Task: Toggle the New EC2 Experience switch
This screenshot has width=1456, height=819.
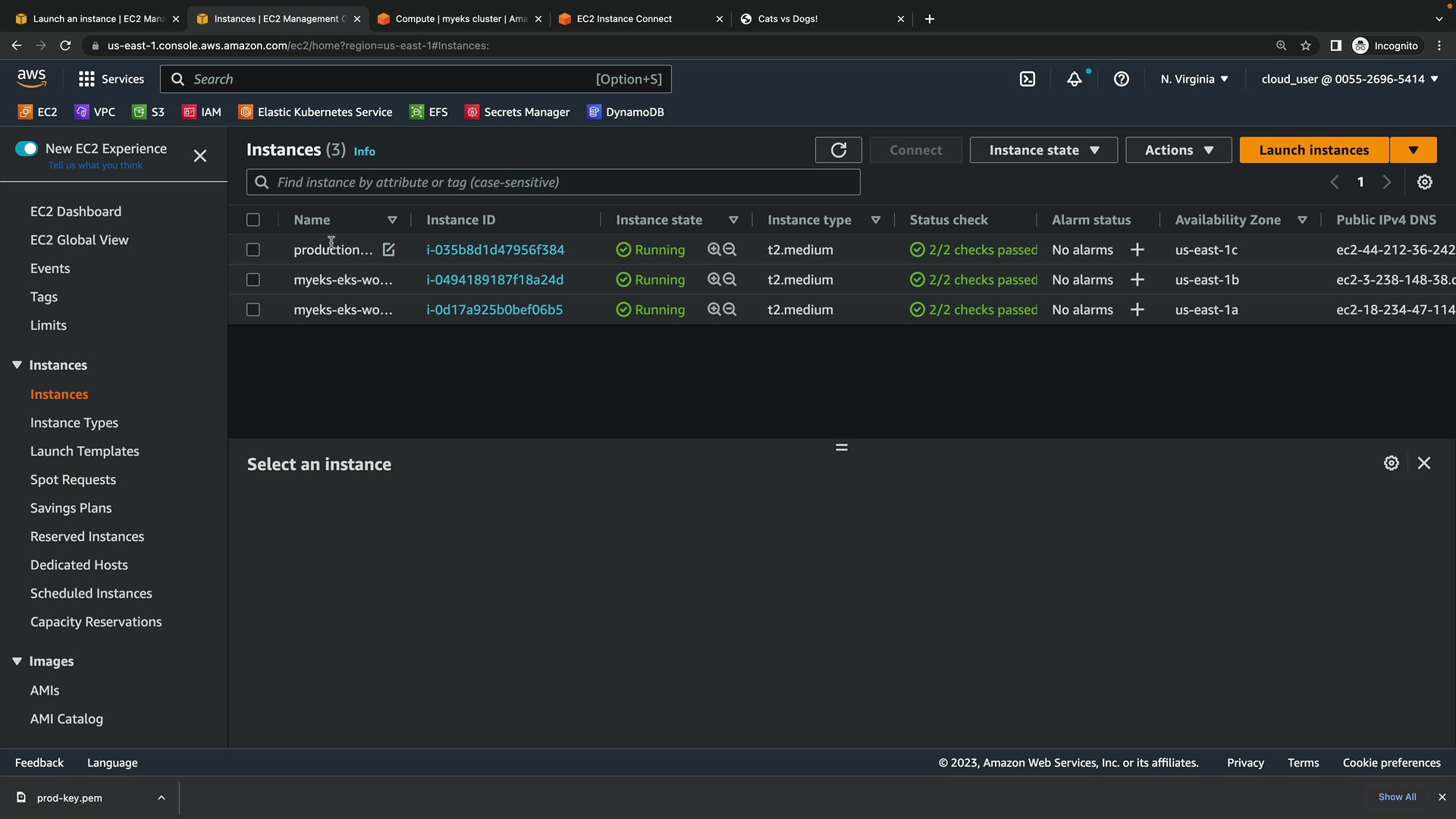Action: click(27, 149)
